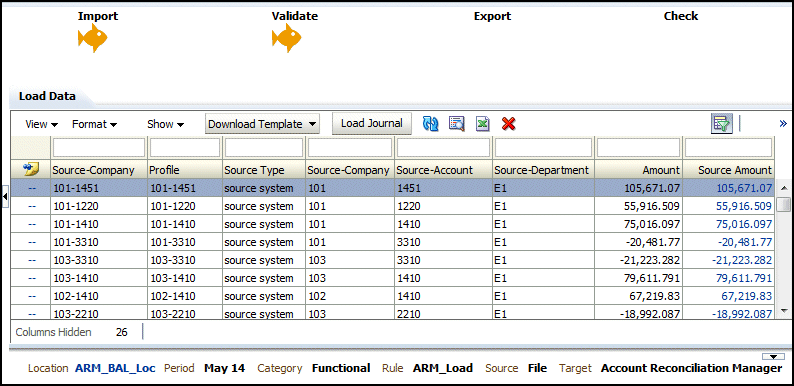Screen dimensions: 794x386
Task: Sort by the Source Amount column header
Action: (729, 170)
